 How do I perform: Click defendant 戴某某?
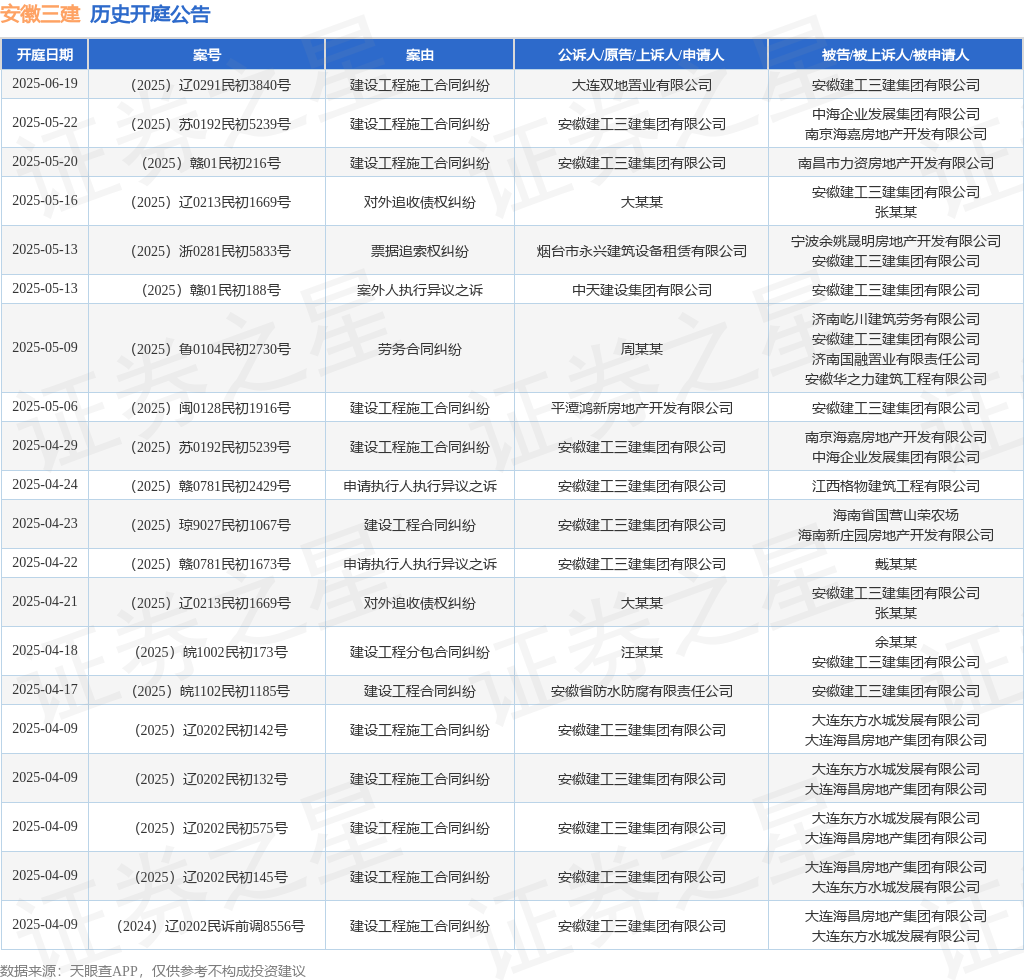(895, 564)
